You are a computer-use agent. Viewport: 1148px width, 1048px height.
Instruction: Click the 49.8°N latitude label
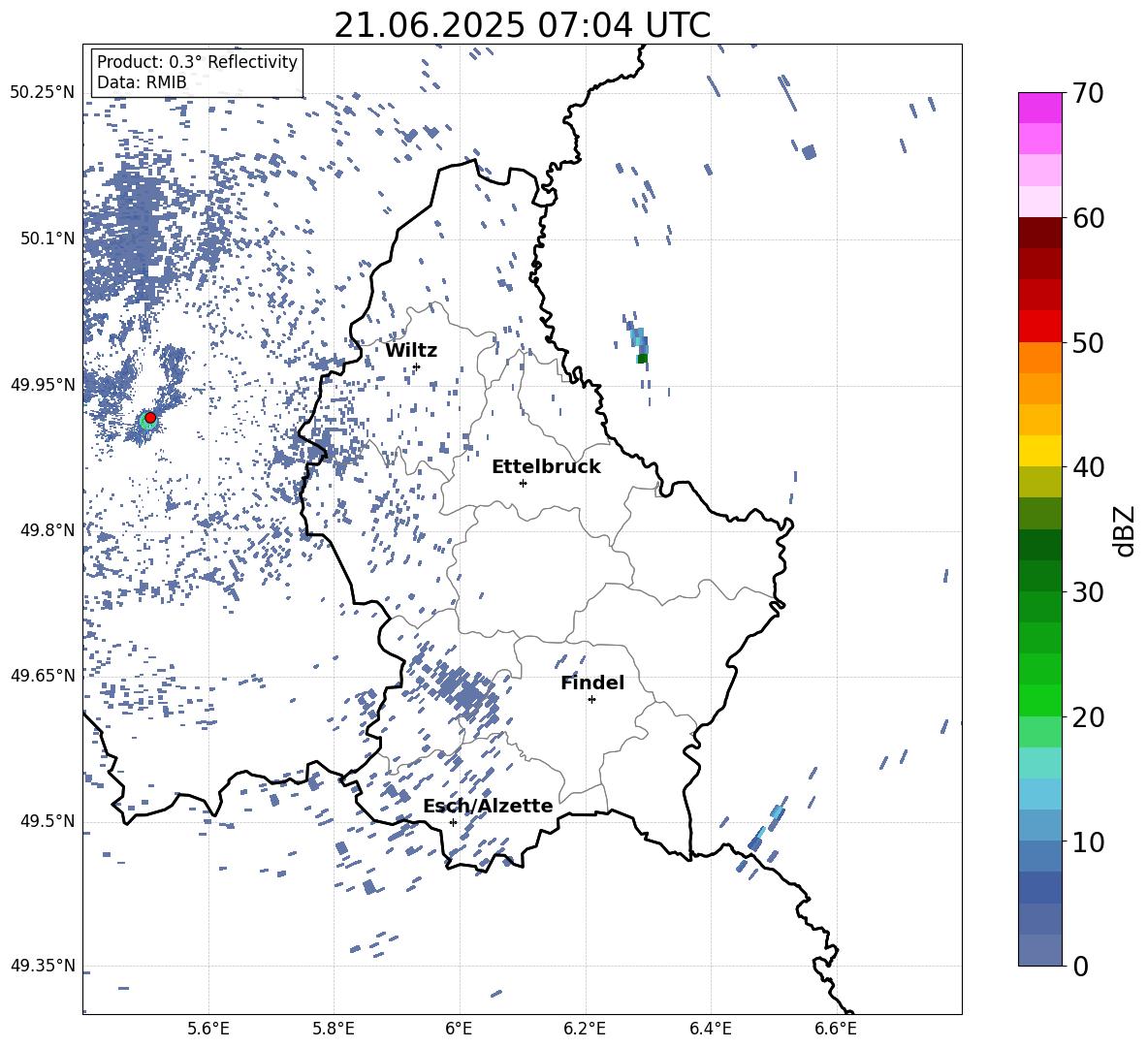48,530
